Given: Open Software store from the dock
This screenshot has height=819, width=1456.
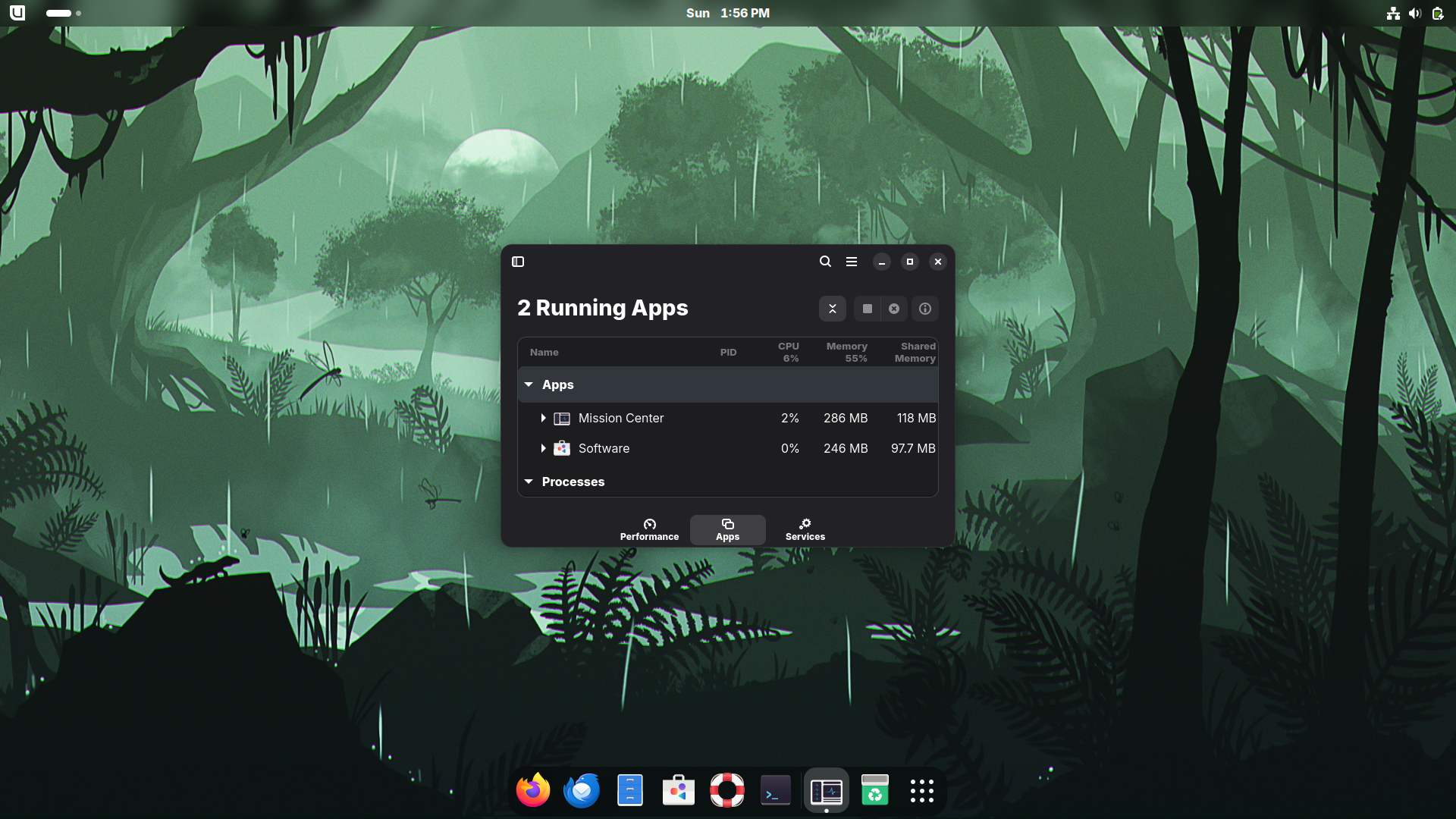Looking at the screenshot, I should point(679,791).
